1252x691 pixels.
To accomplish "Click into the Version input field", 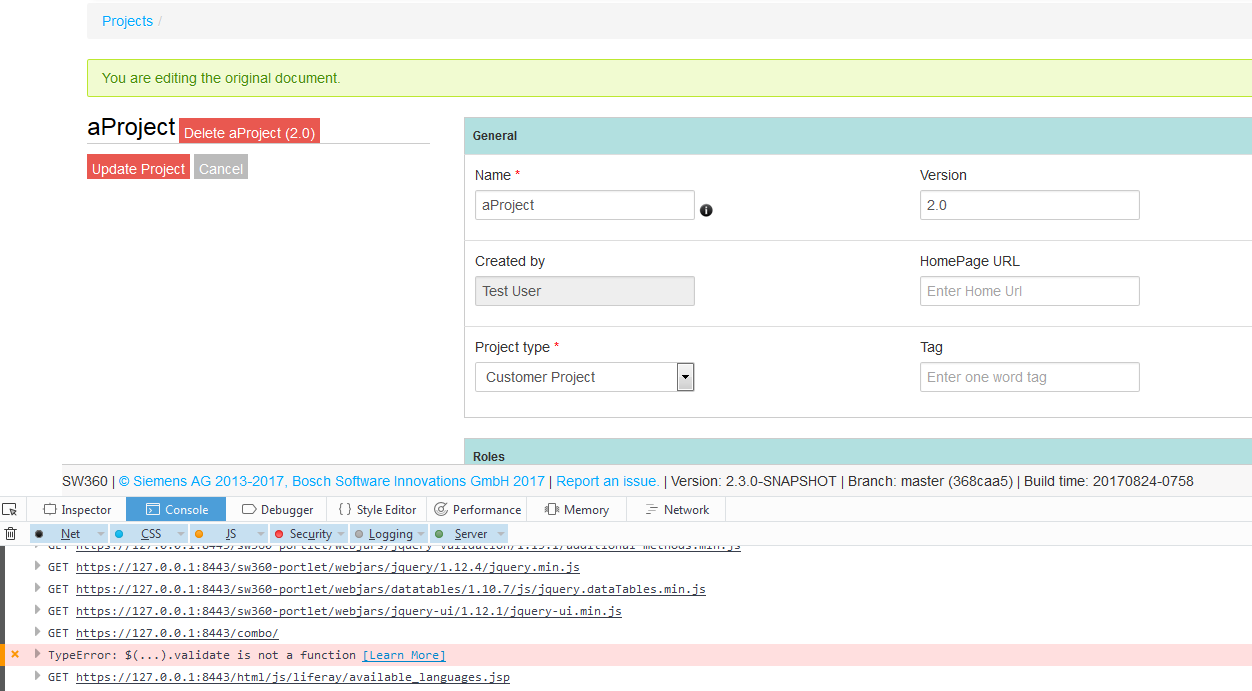I will pos(1030,205).
